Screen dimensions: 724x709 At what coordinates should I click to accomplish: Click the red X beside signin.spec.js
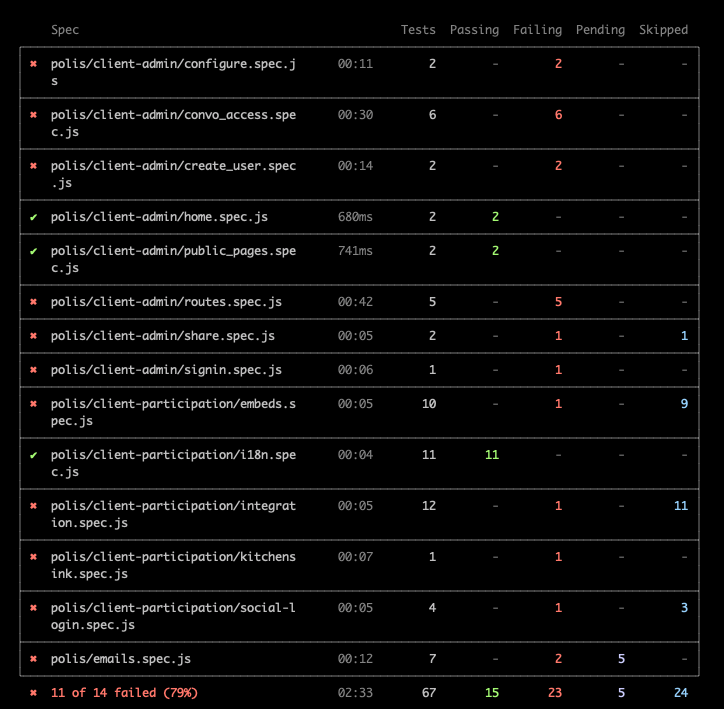33,370
